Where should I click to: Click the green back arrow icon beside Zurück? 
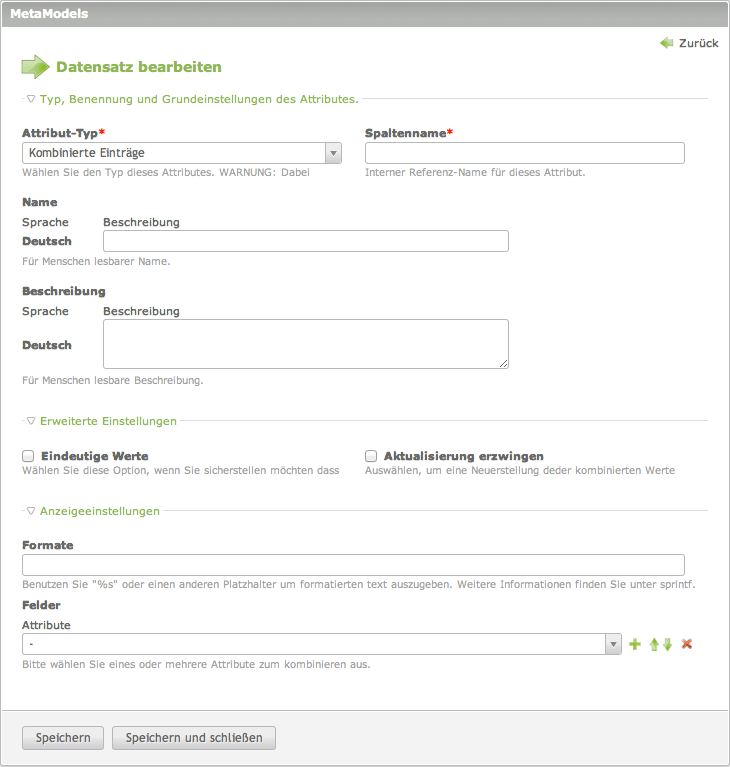[666, 43]
